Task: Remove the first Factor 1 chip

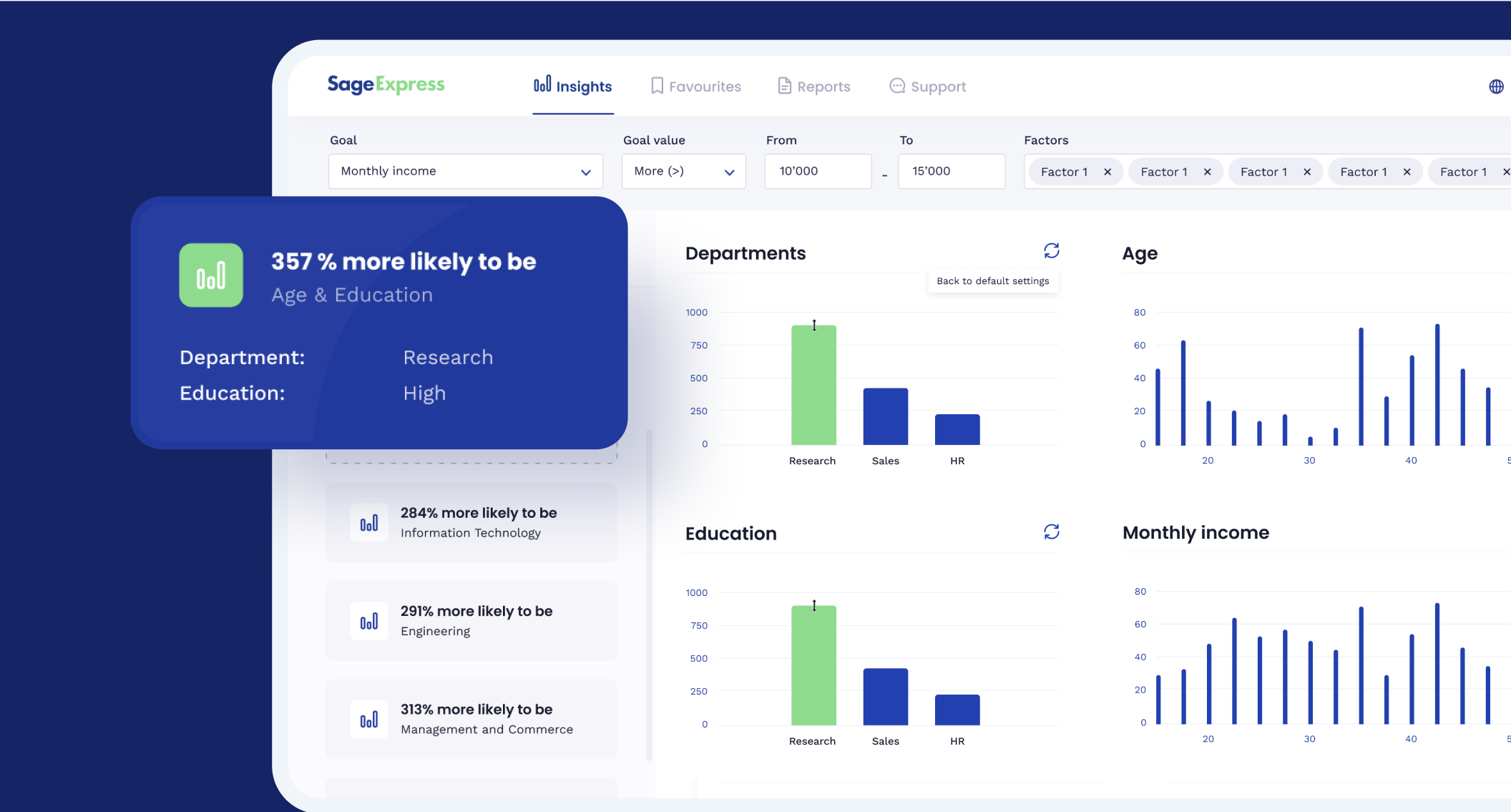Action: (x=1107, y=172)
